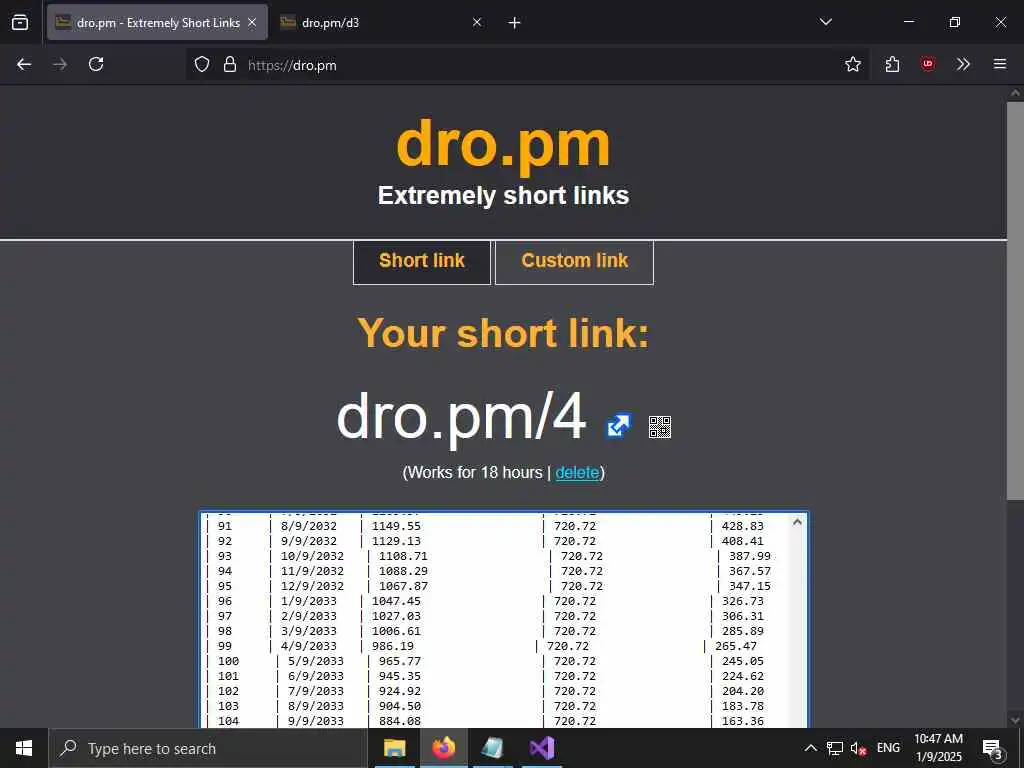Screen dimensions: 1024x768
Task: Click the date 9/9/2032 in row 92
Action: (309, 541)
